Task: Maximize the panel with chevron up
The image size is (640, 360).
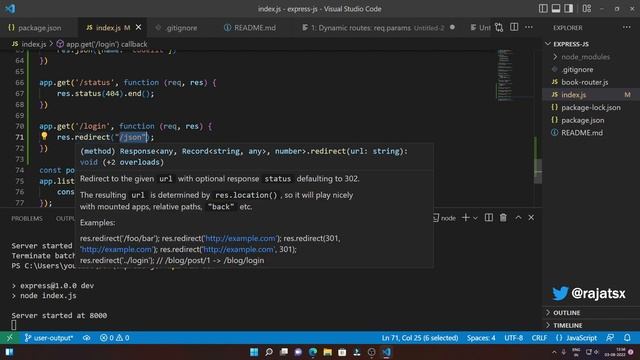Action: pyautogui.click(x=518, y=218)
